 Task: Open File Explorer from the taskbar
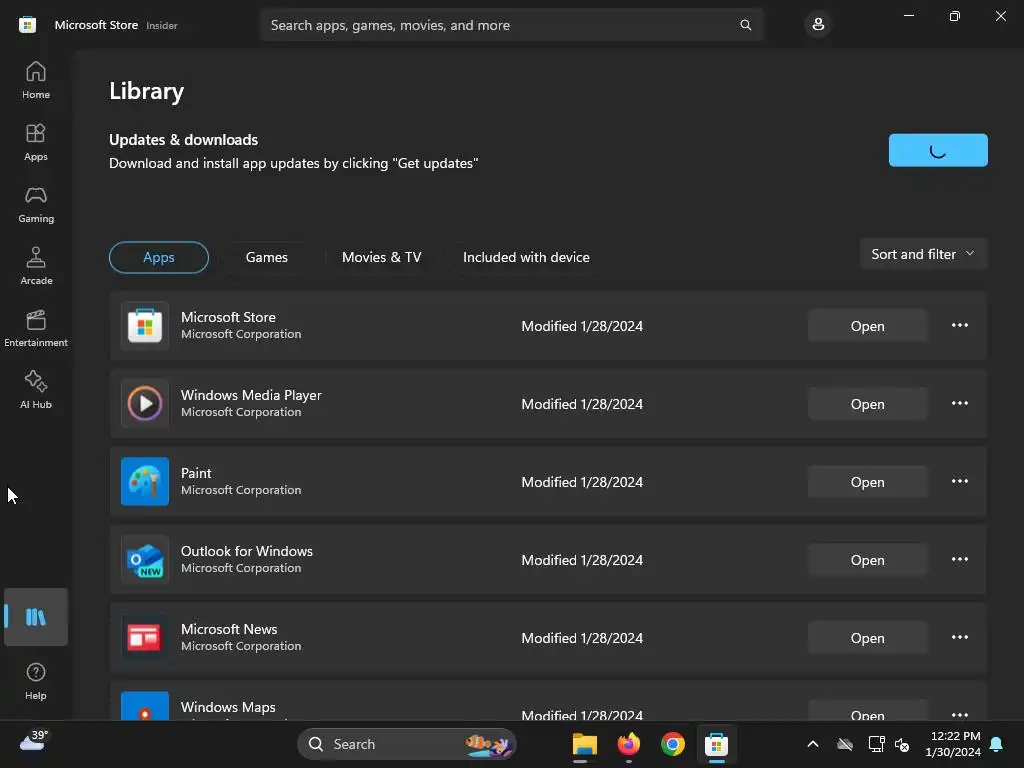tap(584, 744)
